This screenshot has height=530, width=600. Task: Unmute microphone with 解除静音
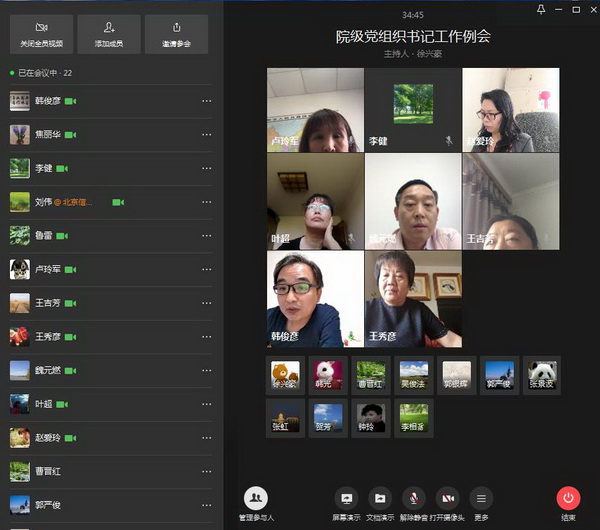(x=414, y=498)
